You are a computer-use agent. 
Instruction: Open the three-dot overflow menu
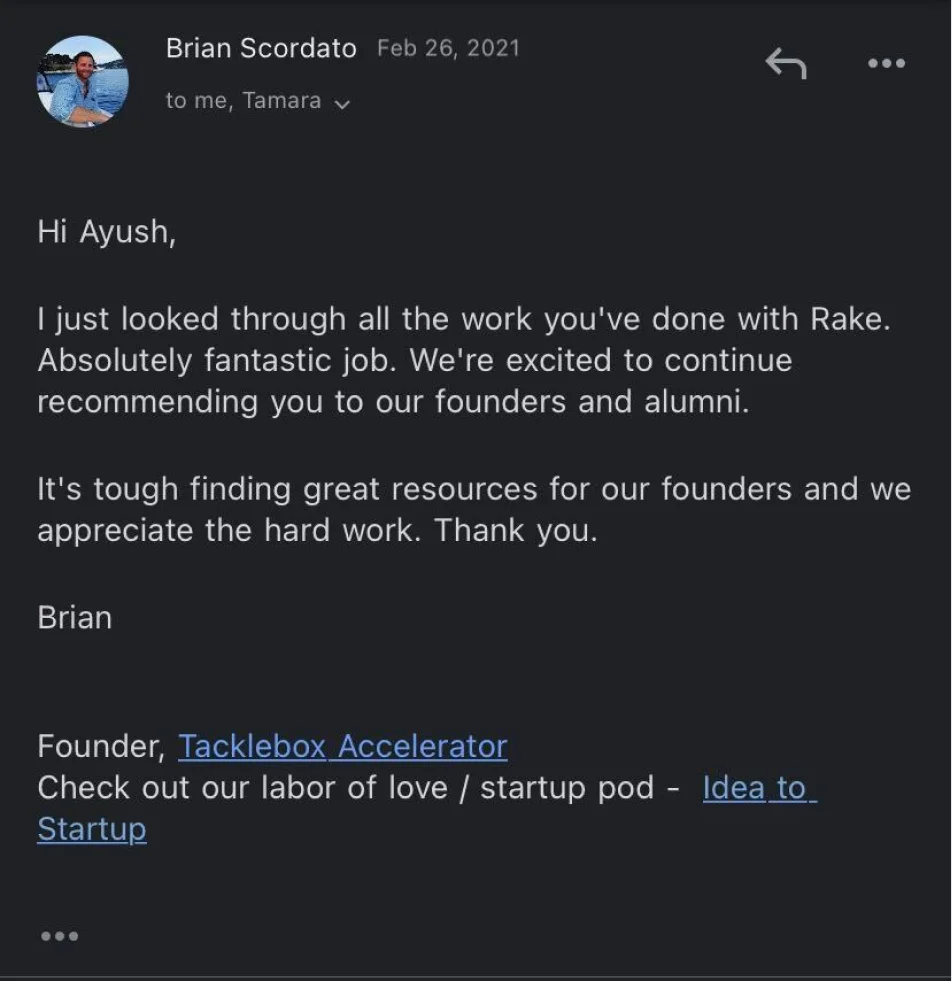click(x=885, y=63)
